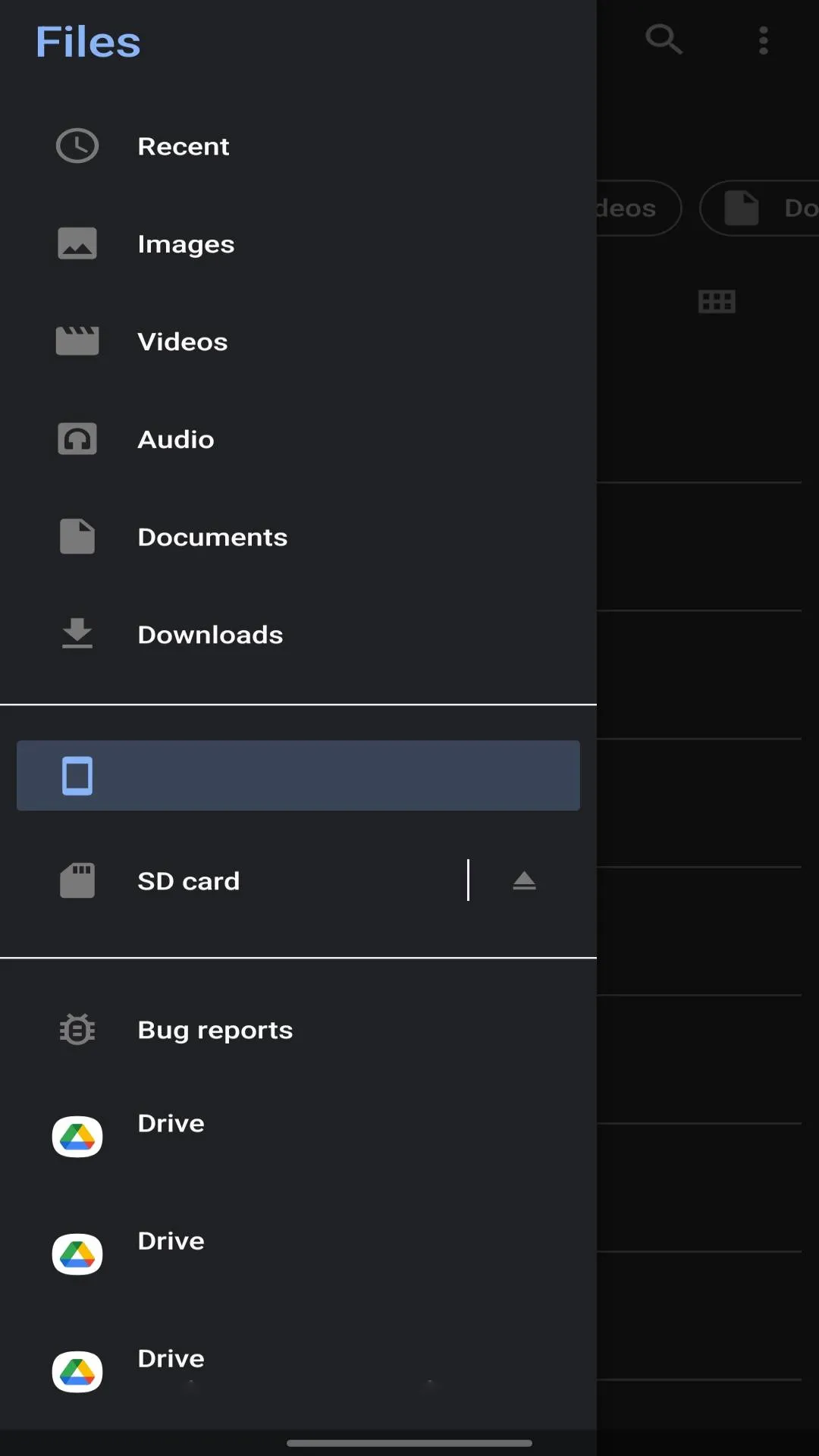This screenshot has width=819, height=1456.
Task: Select the Videos clapperboard icon
Action: pos(77,341)
